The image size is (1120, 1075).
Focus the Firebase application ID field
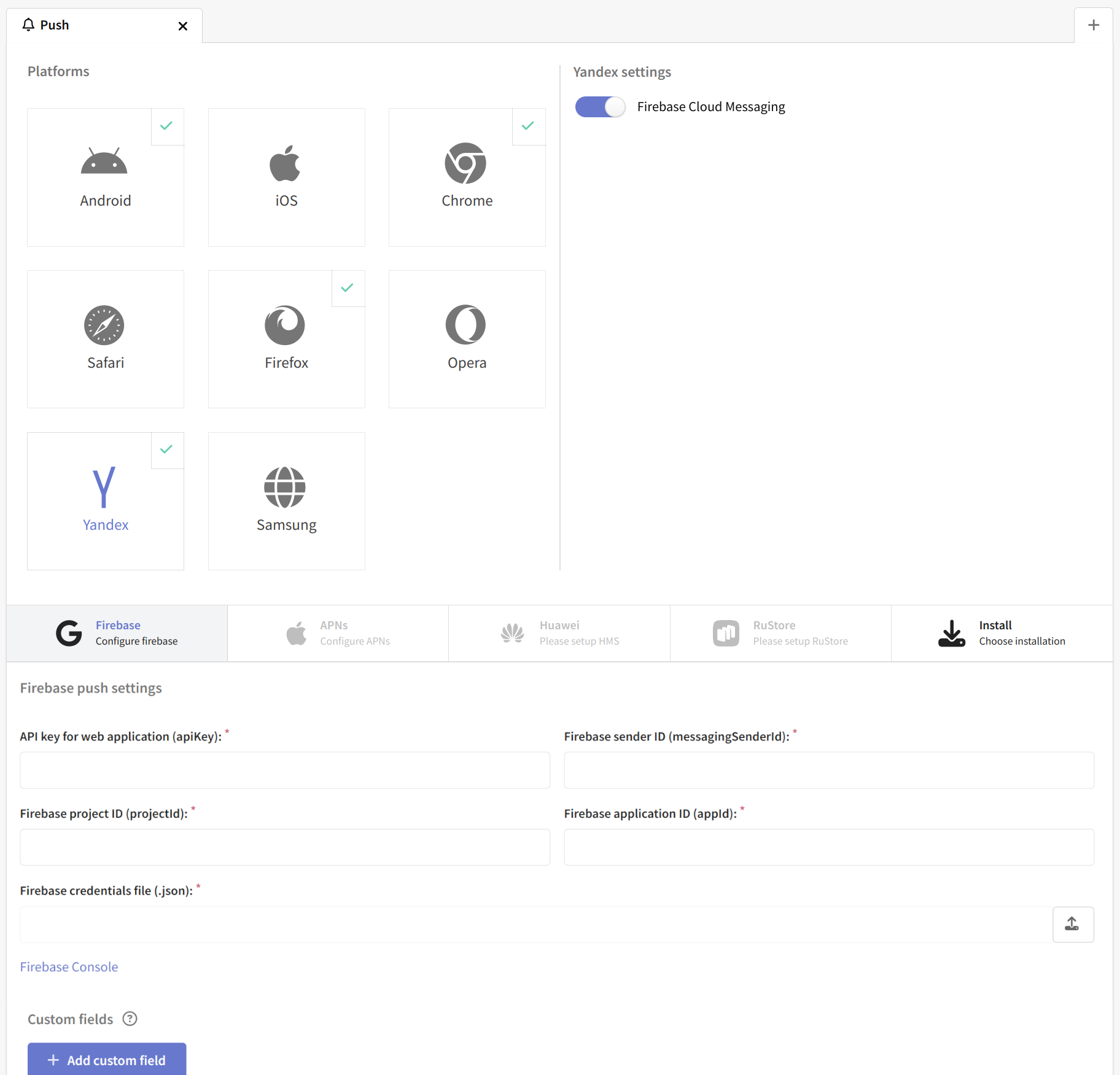tap(829, 847)
